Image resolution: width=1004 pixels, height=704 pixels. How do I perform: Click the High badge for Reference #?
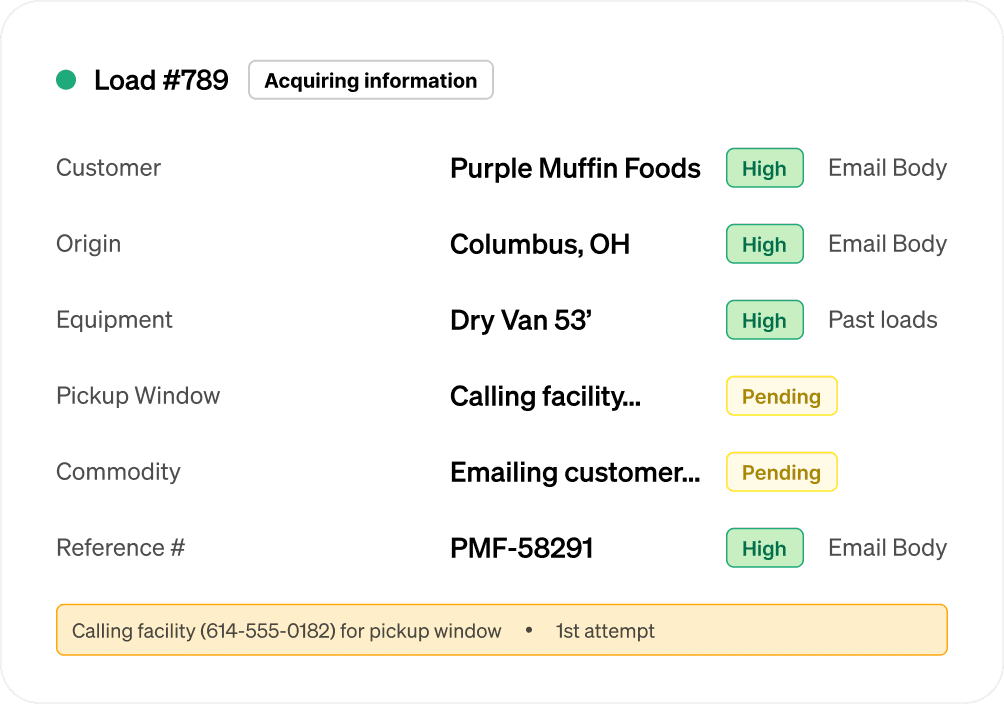(x=764, y=549)
